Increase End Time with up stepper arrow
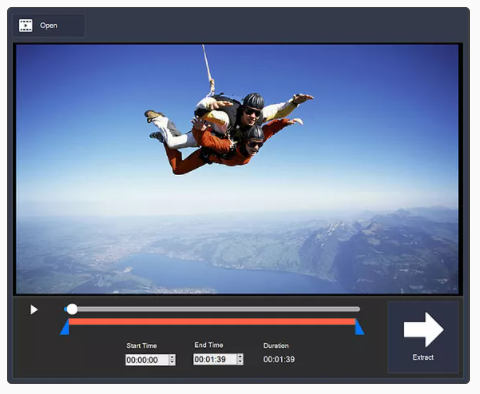480x394 pixels. [x=240, y=357]
